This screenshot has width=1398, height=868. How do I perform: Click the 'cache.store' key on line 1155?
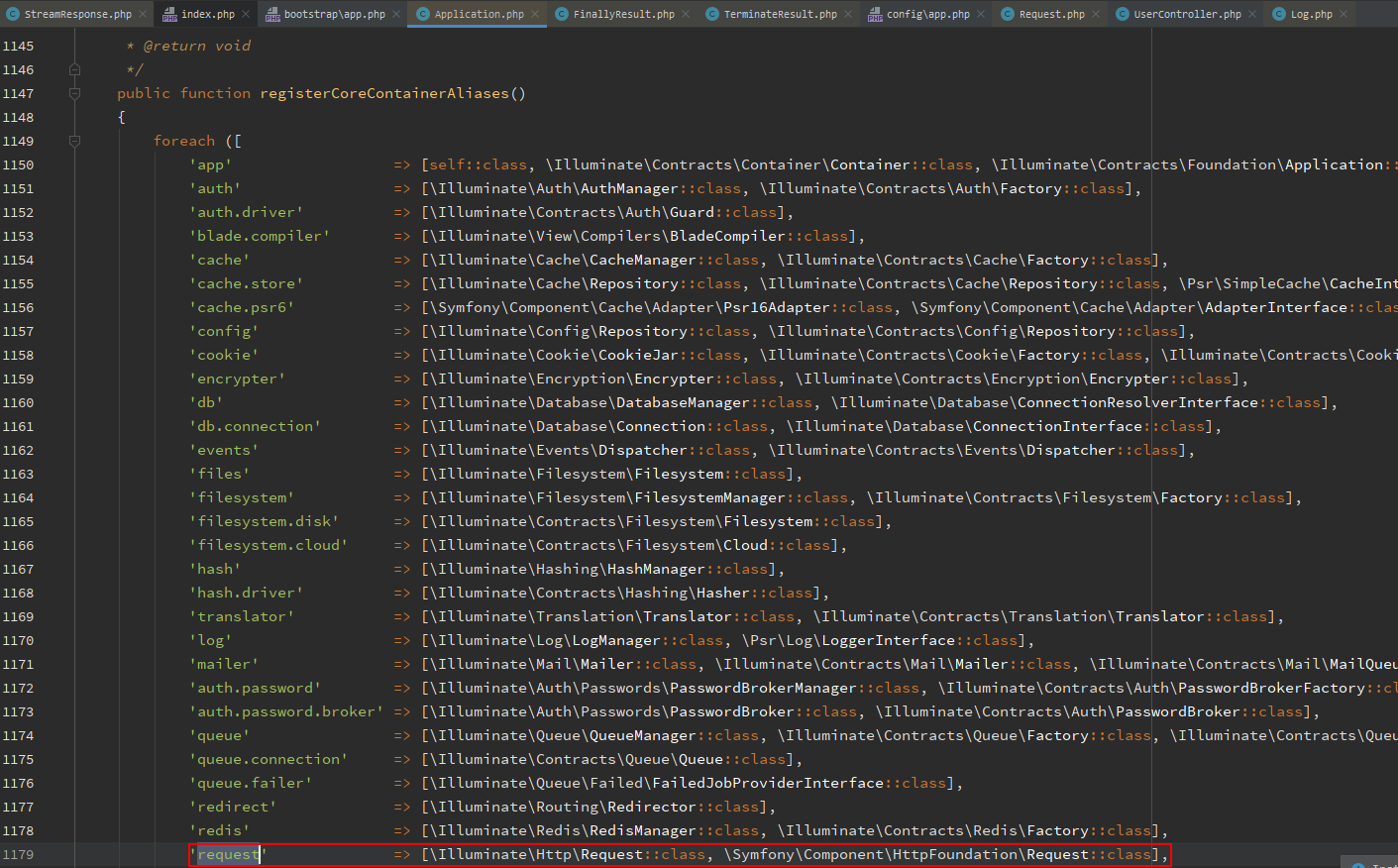(247, 283)
